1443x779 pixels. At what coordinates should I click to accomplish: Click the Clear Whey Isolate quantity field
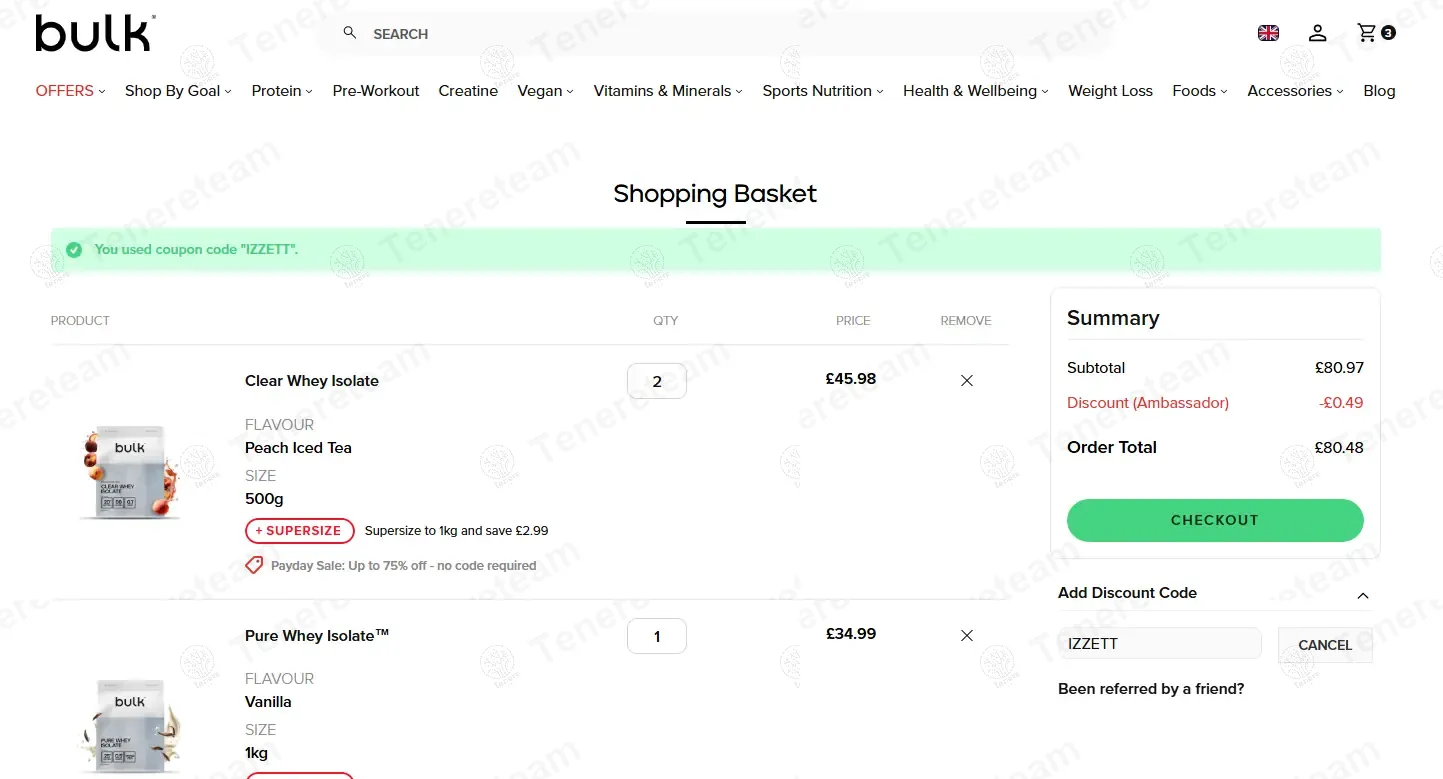pos(656,381)
